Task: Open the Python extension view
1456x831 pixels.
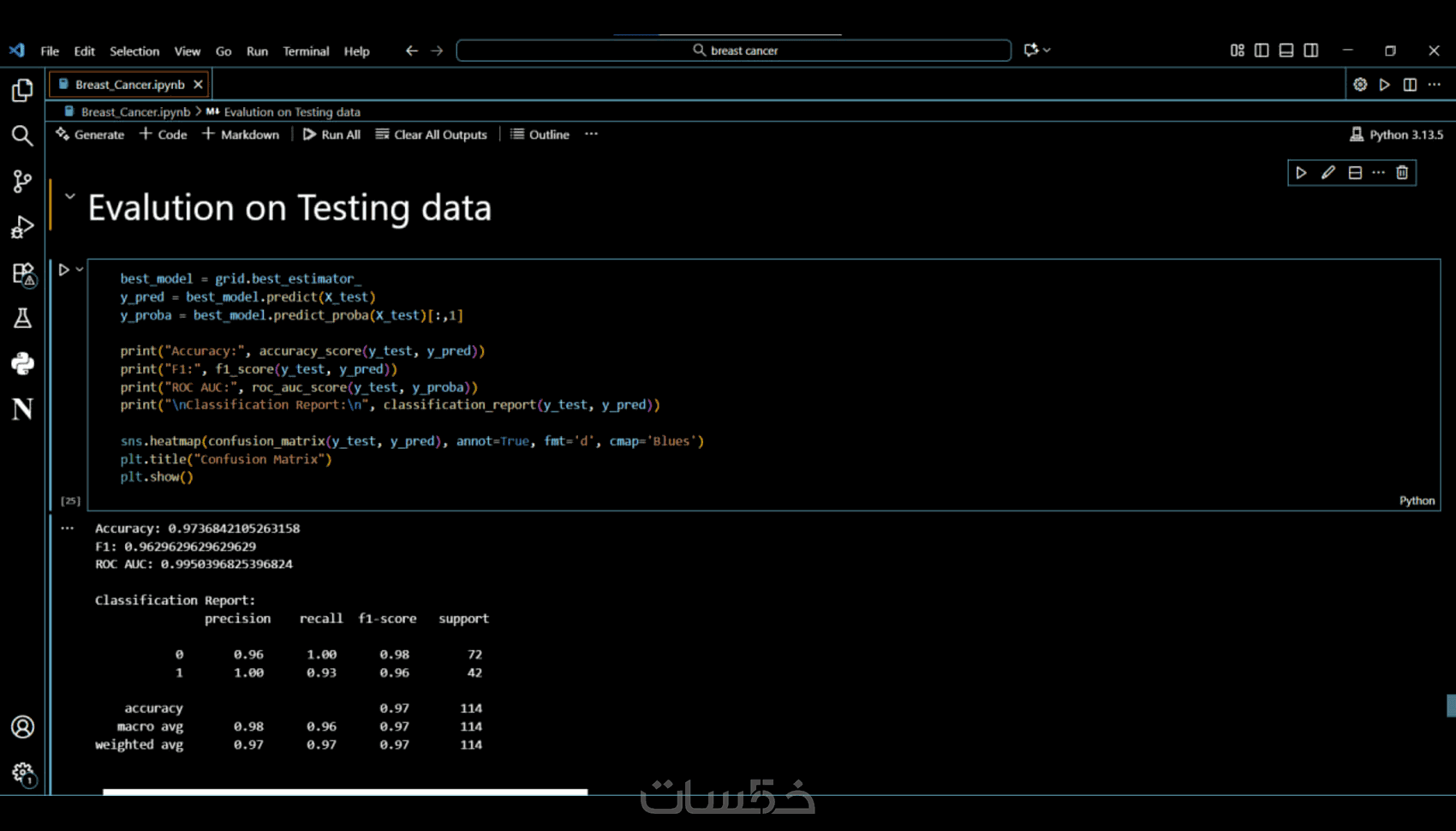Action: point(22,364)
